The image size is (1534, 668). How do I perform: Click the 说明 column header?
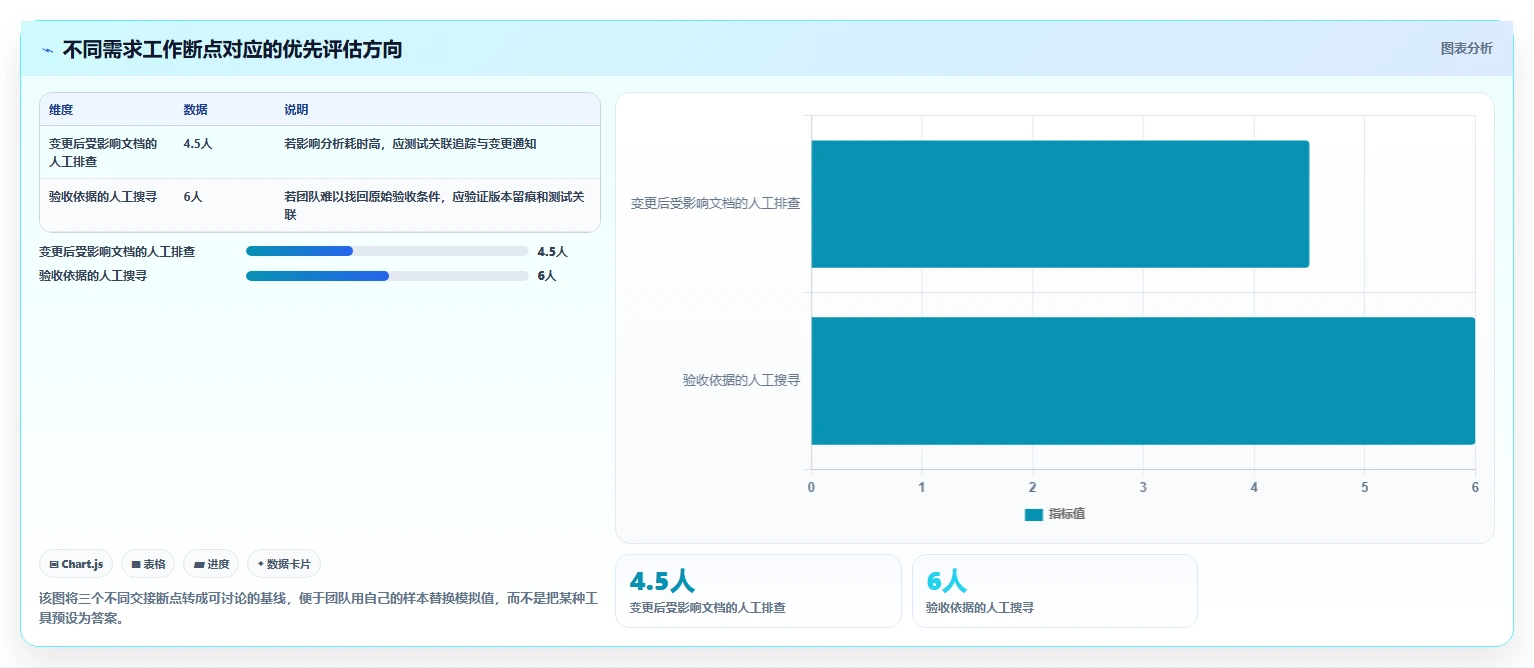click(296, 110)
